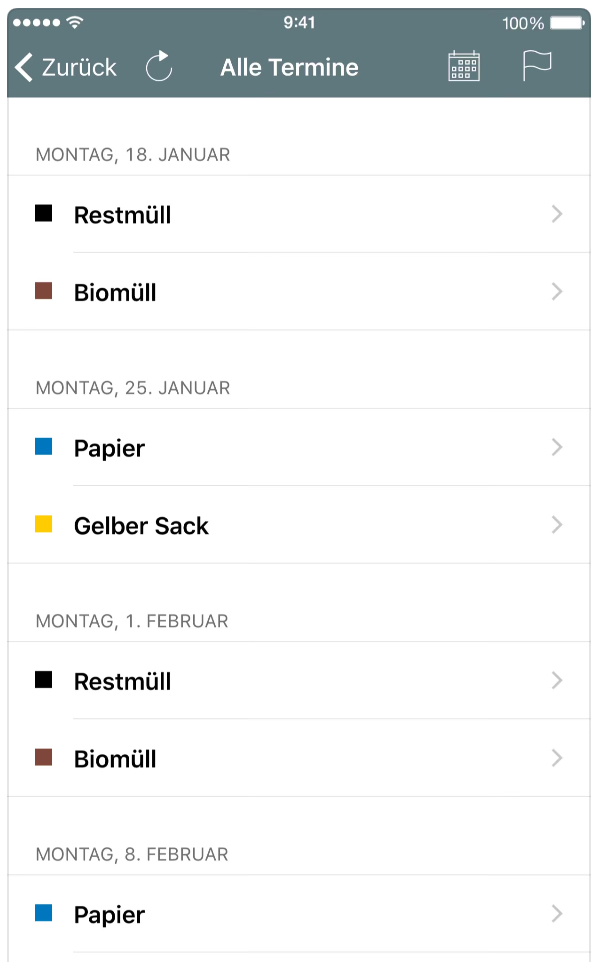Open Gelber Sack details chevron
Screen dimensions: 604x962
click(x=557, y=525)
